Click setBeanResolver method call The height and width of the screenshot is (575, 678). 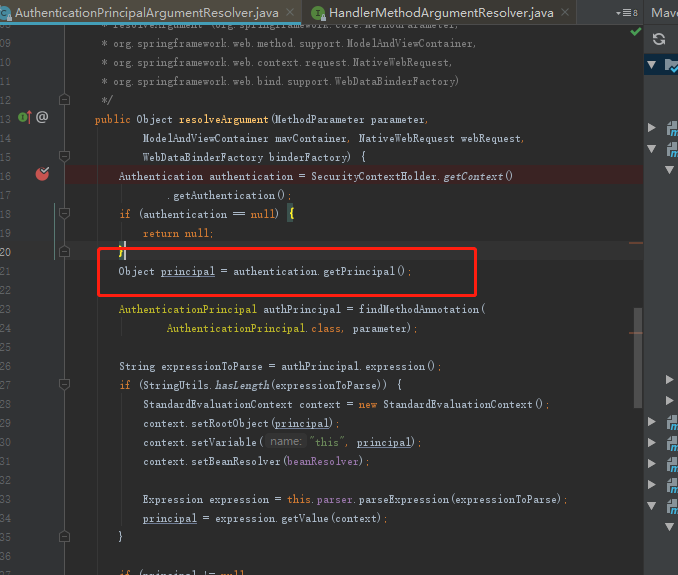[236, 462]
